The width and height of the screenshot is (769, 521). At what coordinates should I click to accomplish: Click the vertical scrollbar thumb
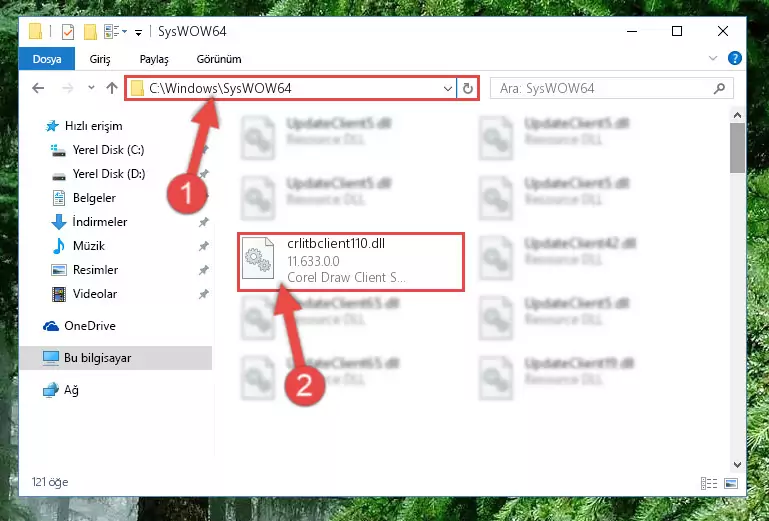[737, 148]
